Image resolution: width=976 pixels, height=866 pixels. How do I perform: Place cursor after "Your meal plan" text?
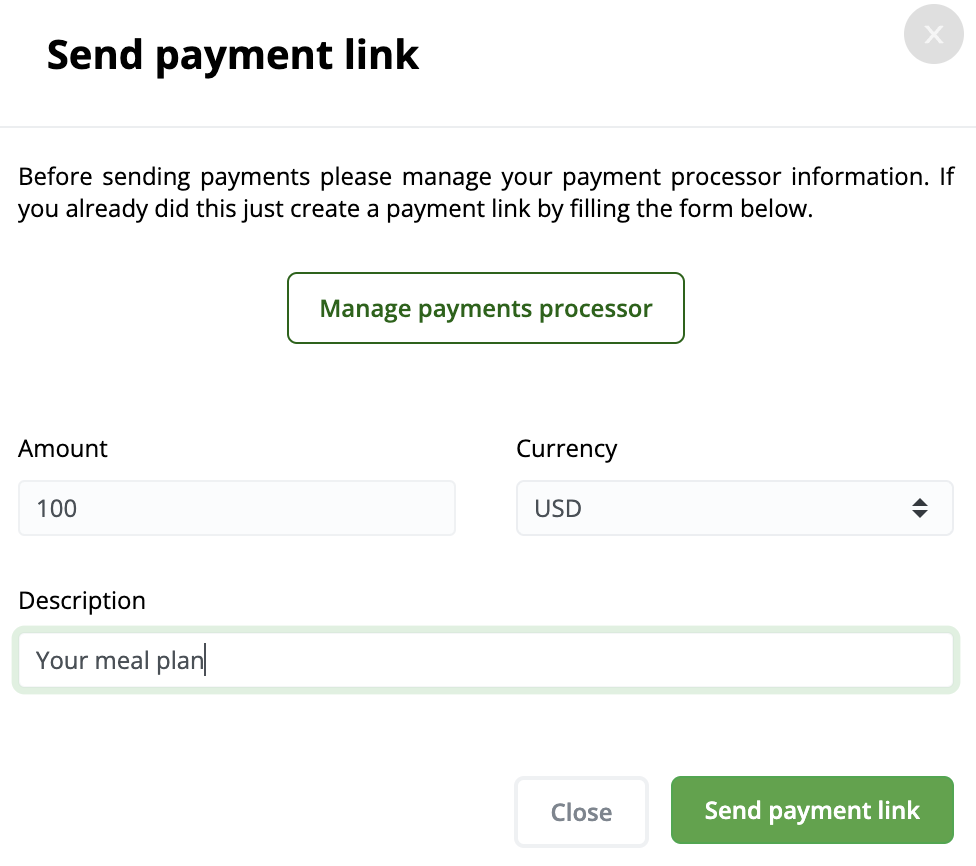coord(205,660)
